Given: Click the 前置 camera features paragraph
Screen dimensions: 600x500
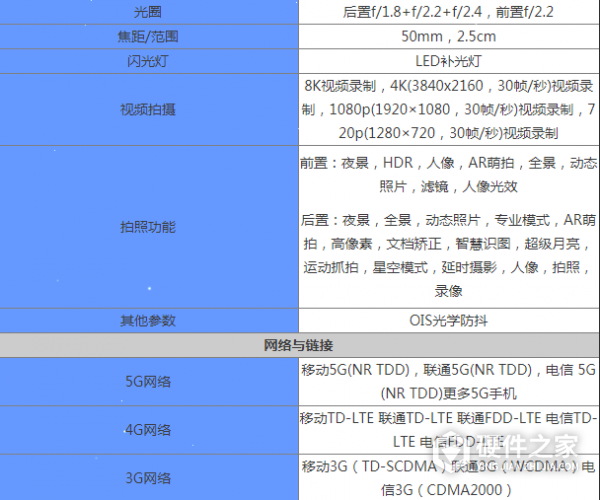Looking at the screenshot, I should (x=448, y=174).
